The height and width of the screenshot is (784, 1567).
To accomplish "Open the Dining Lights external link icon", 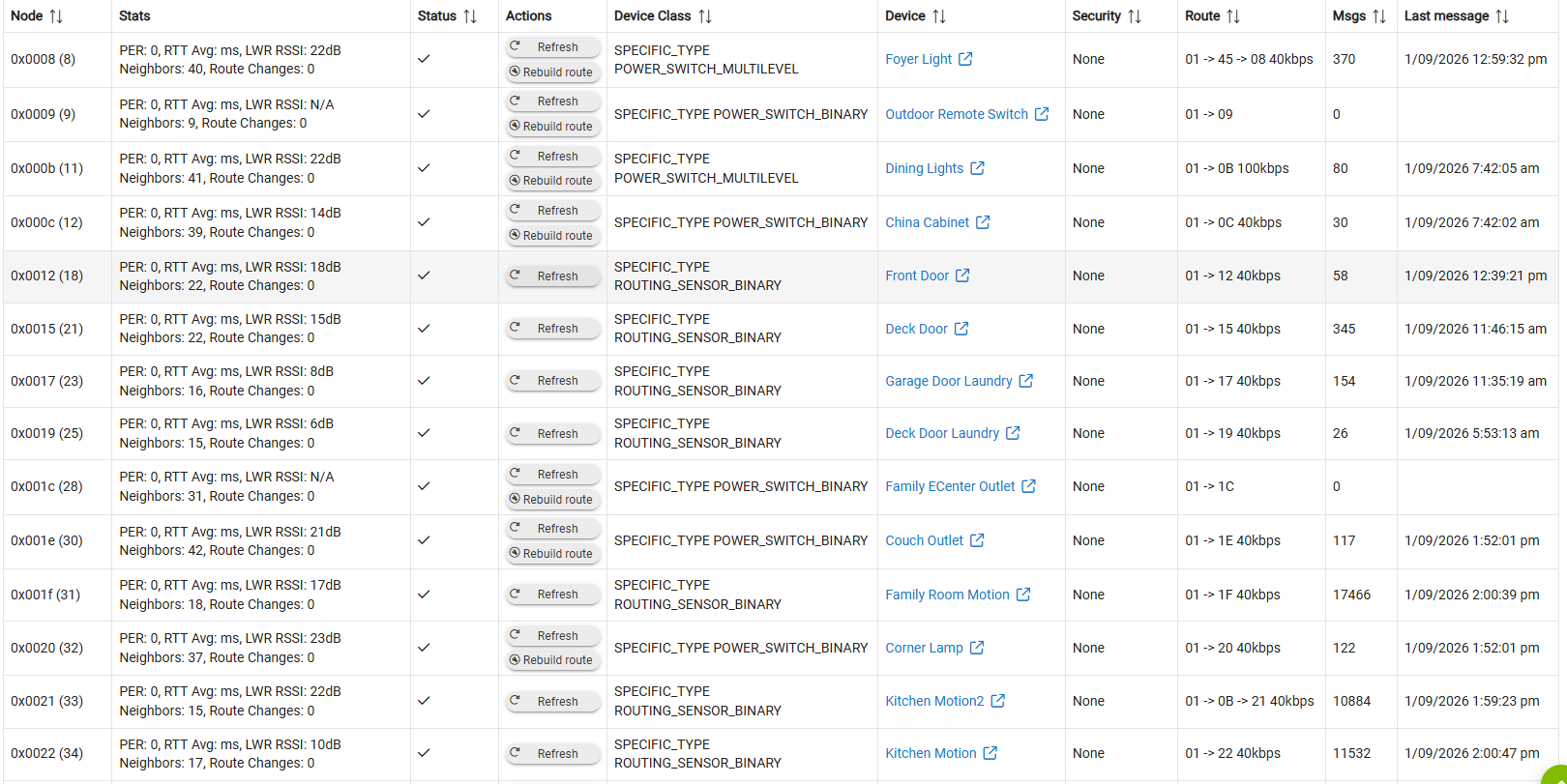I will point(977,168).
